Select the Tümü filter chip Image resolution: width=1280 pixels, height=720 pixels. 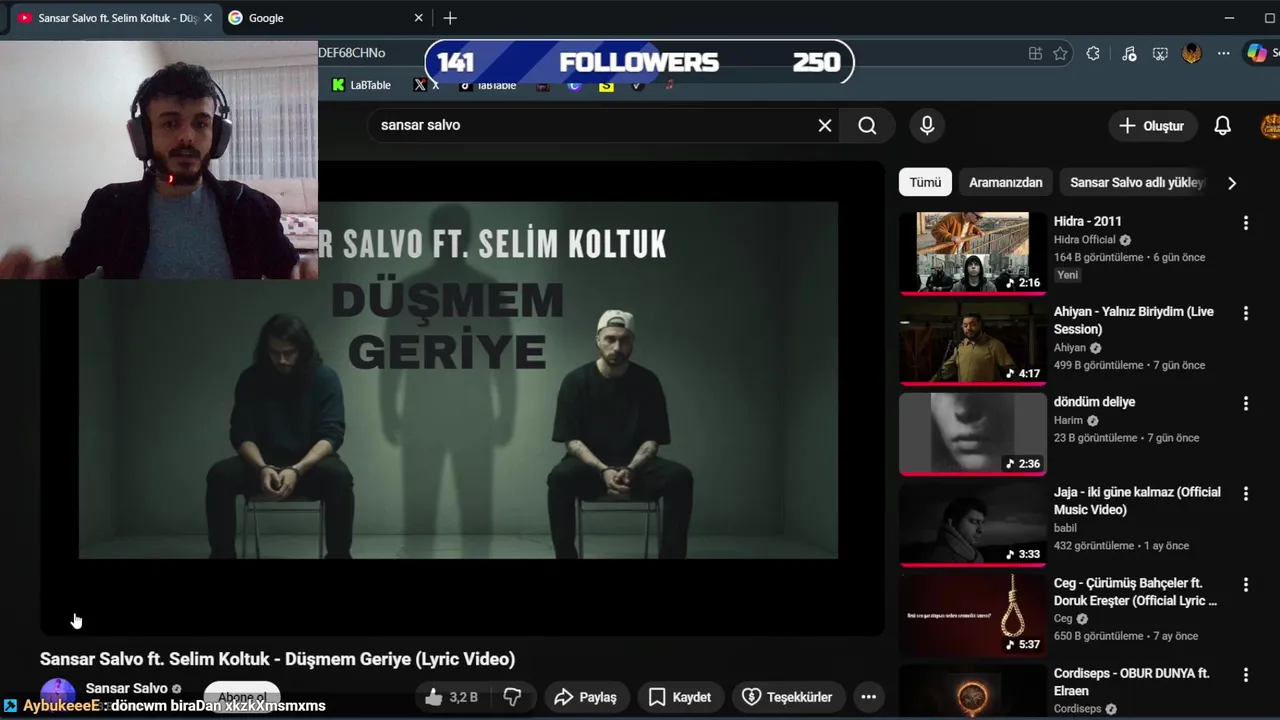925,182
